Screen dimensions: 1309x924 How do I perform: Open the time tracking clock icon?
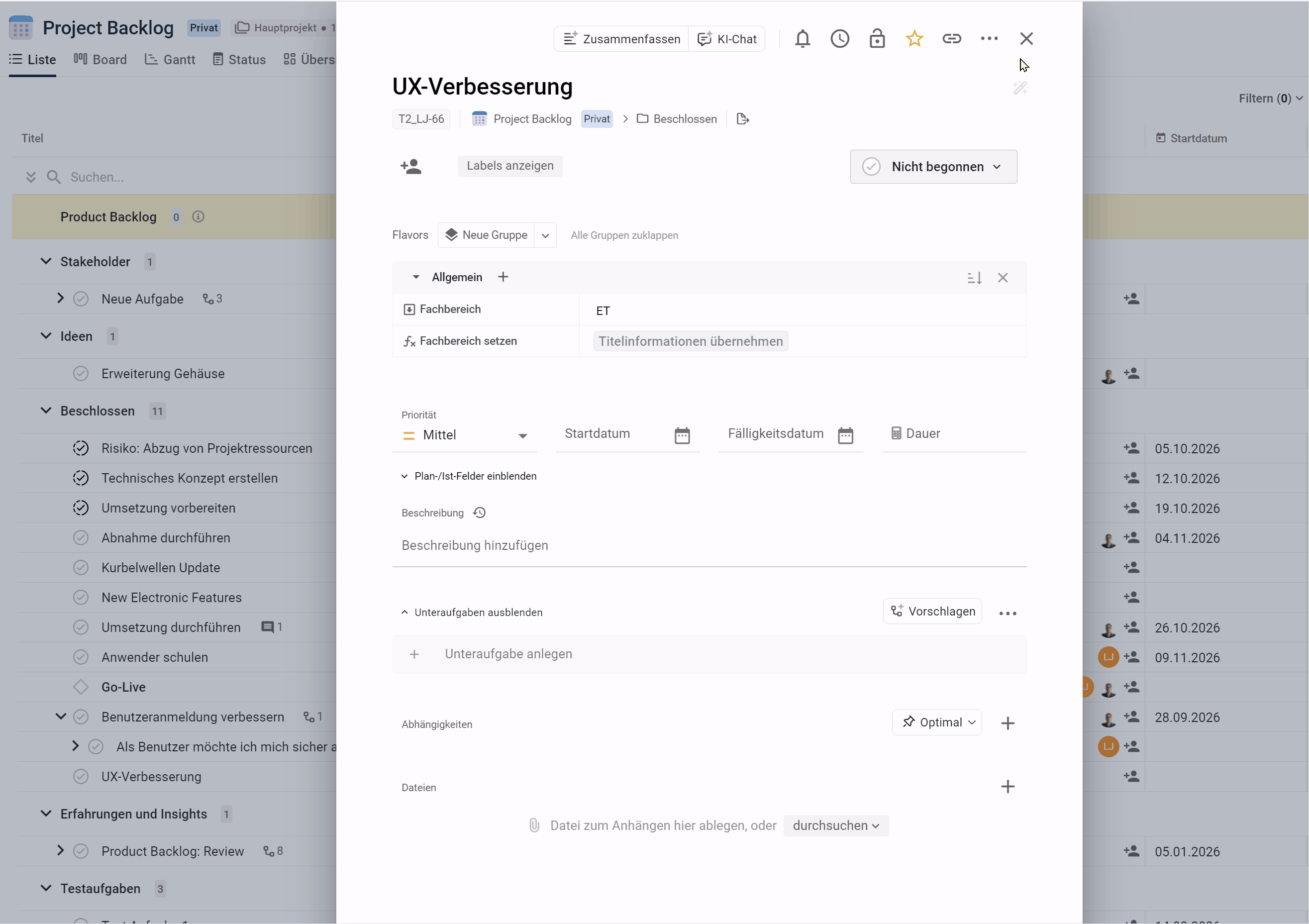(x=839, y=39)
